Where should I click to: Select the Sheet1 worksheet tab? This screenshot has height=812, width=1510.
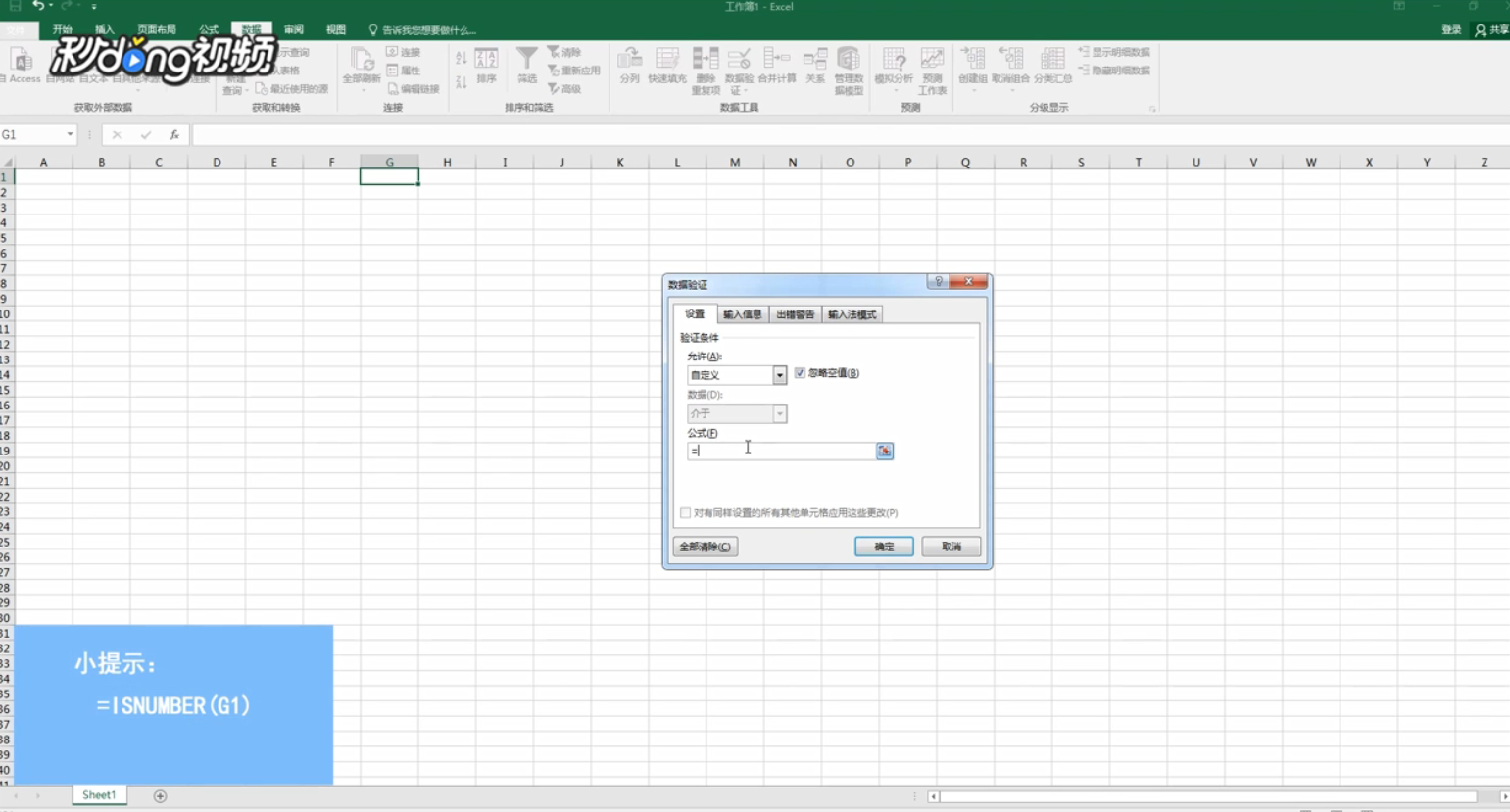point(98,795)
